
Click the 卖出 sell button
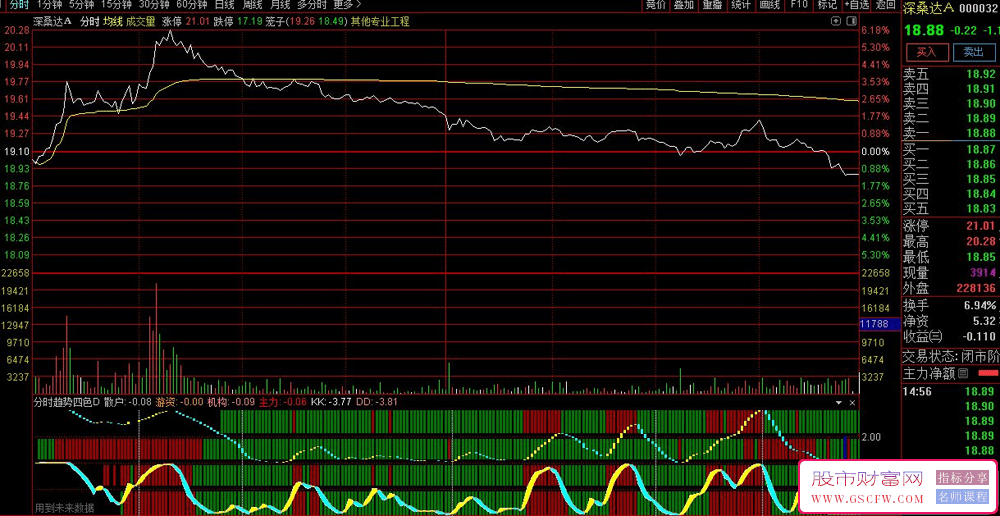click(973, 52)
